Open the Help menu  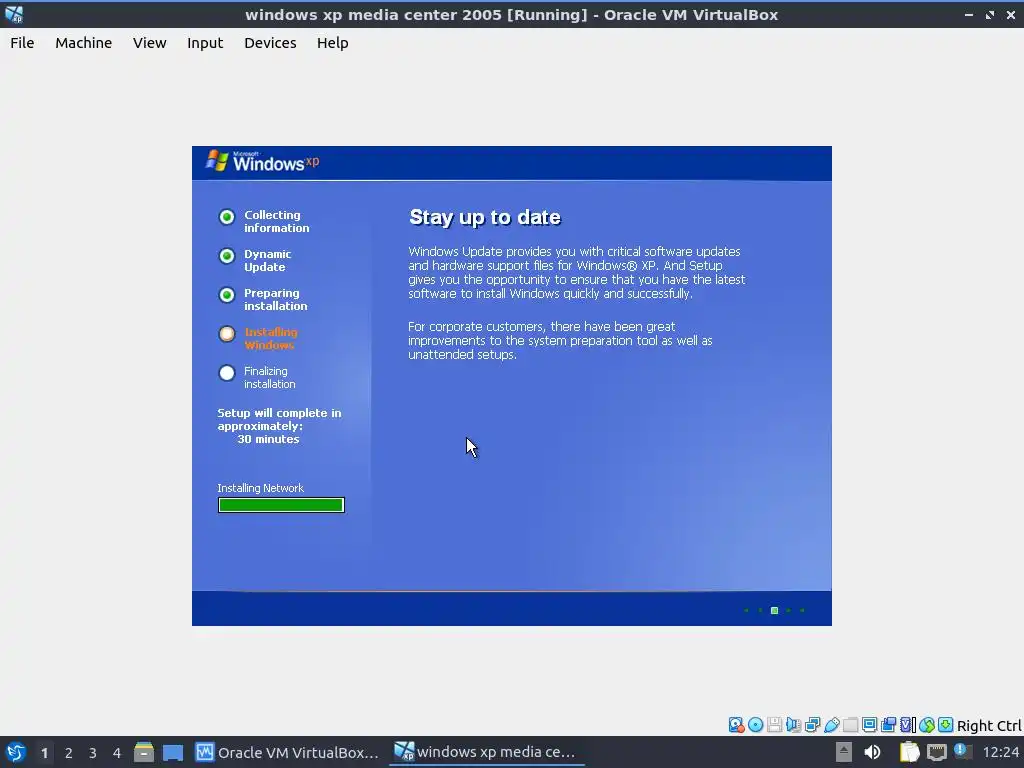[332, 42]
